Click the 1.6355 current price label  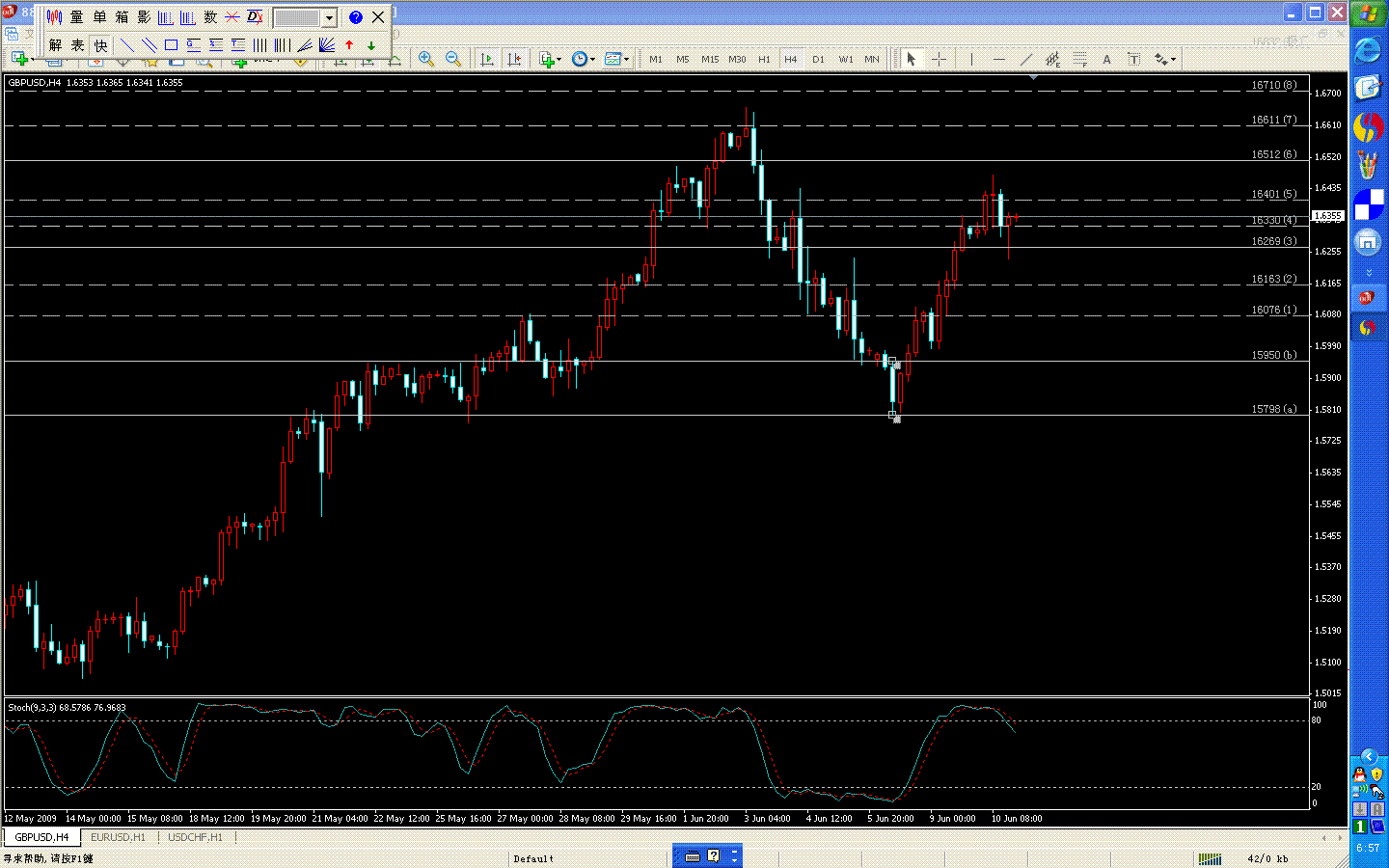(x=1327, y=217)
